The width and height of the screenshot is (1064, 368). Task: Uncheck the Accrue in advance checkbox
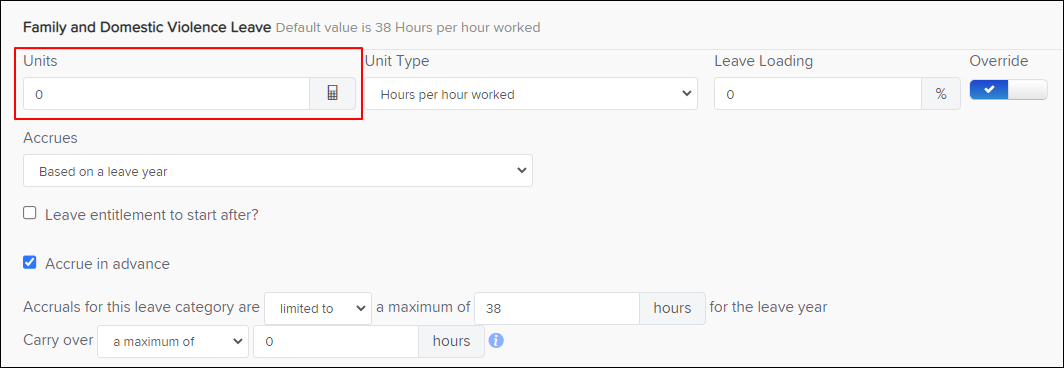29,263
